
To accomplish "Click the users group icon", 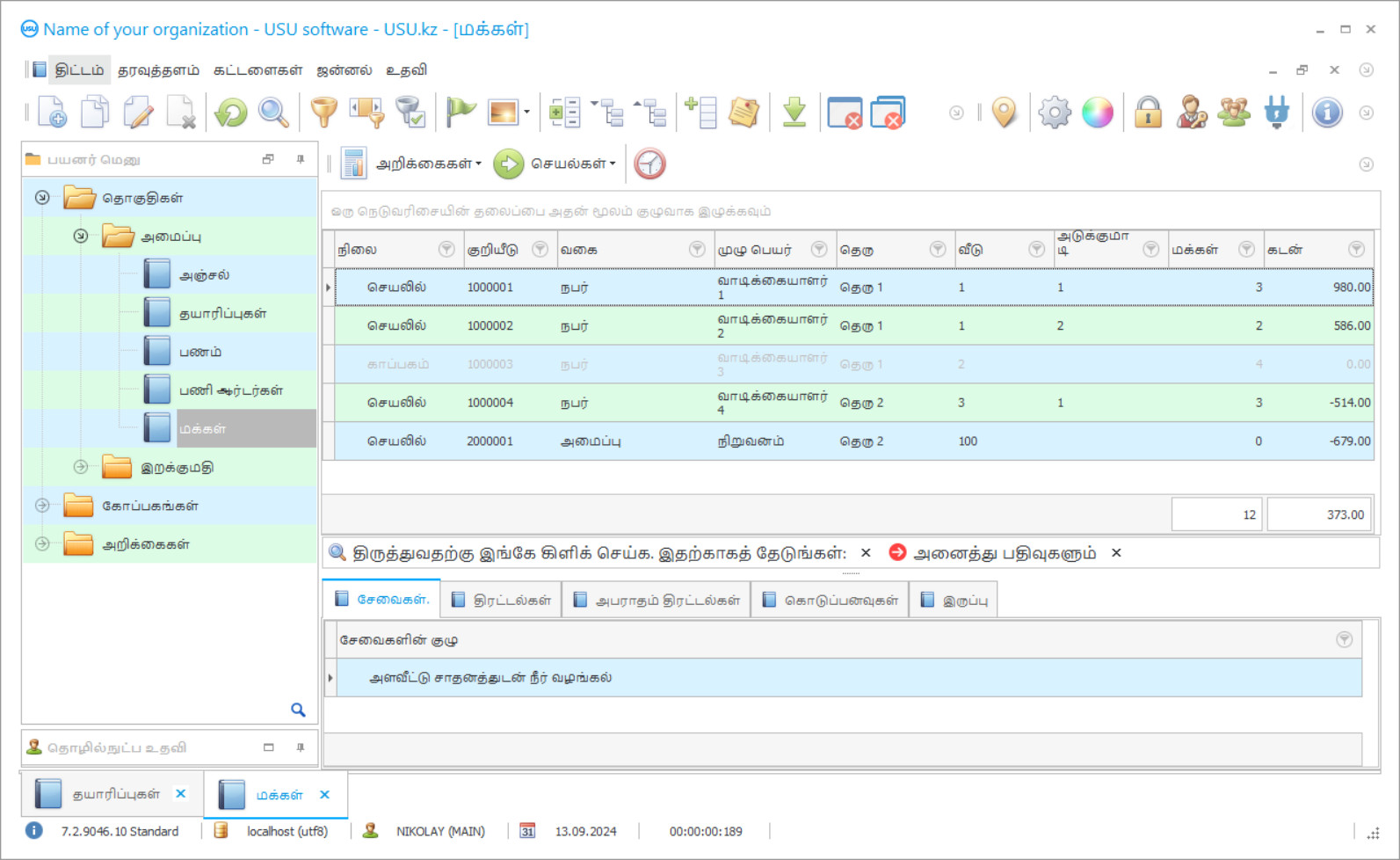I will [x=1234, y=113].
